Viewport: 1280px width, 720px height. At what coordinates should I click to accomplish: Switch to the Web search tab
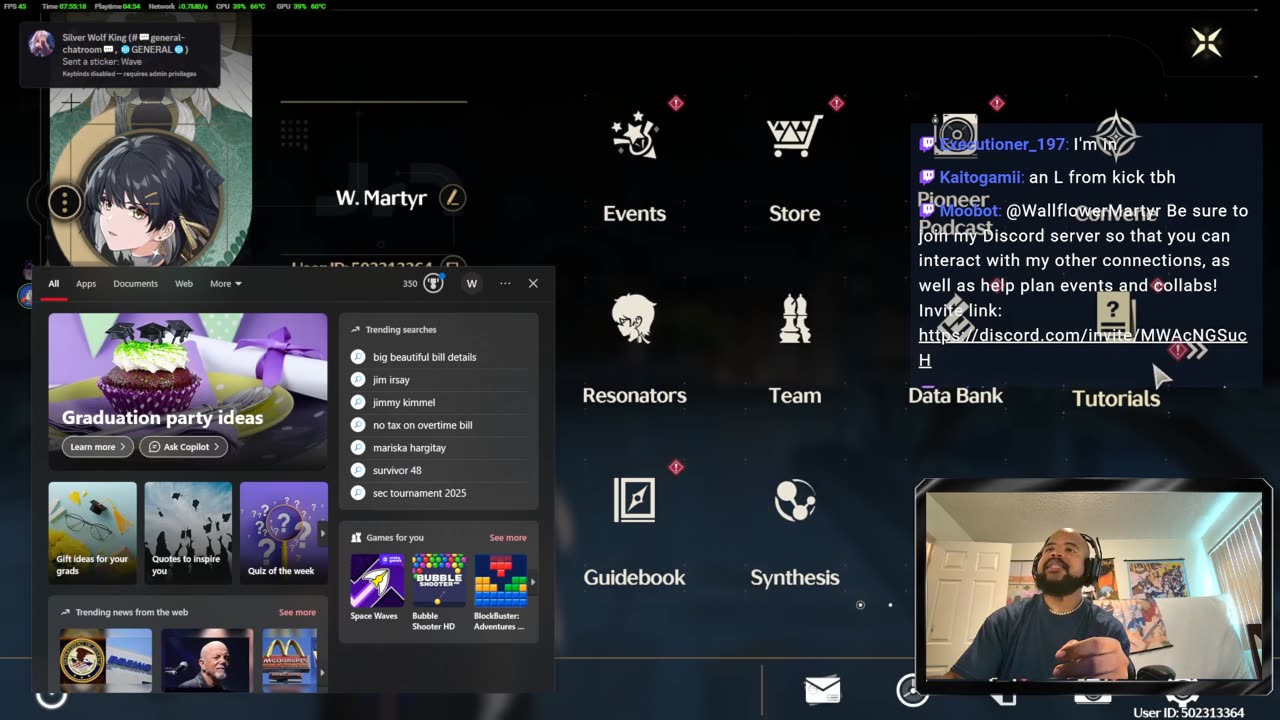pos(184,283)
